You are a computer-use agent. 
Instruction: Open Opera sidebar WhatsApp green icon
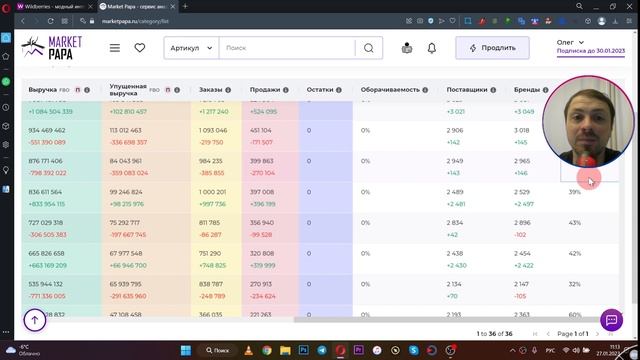(6, 82)
